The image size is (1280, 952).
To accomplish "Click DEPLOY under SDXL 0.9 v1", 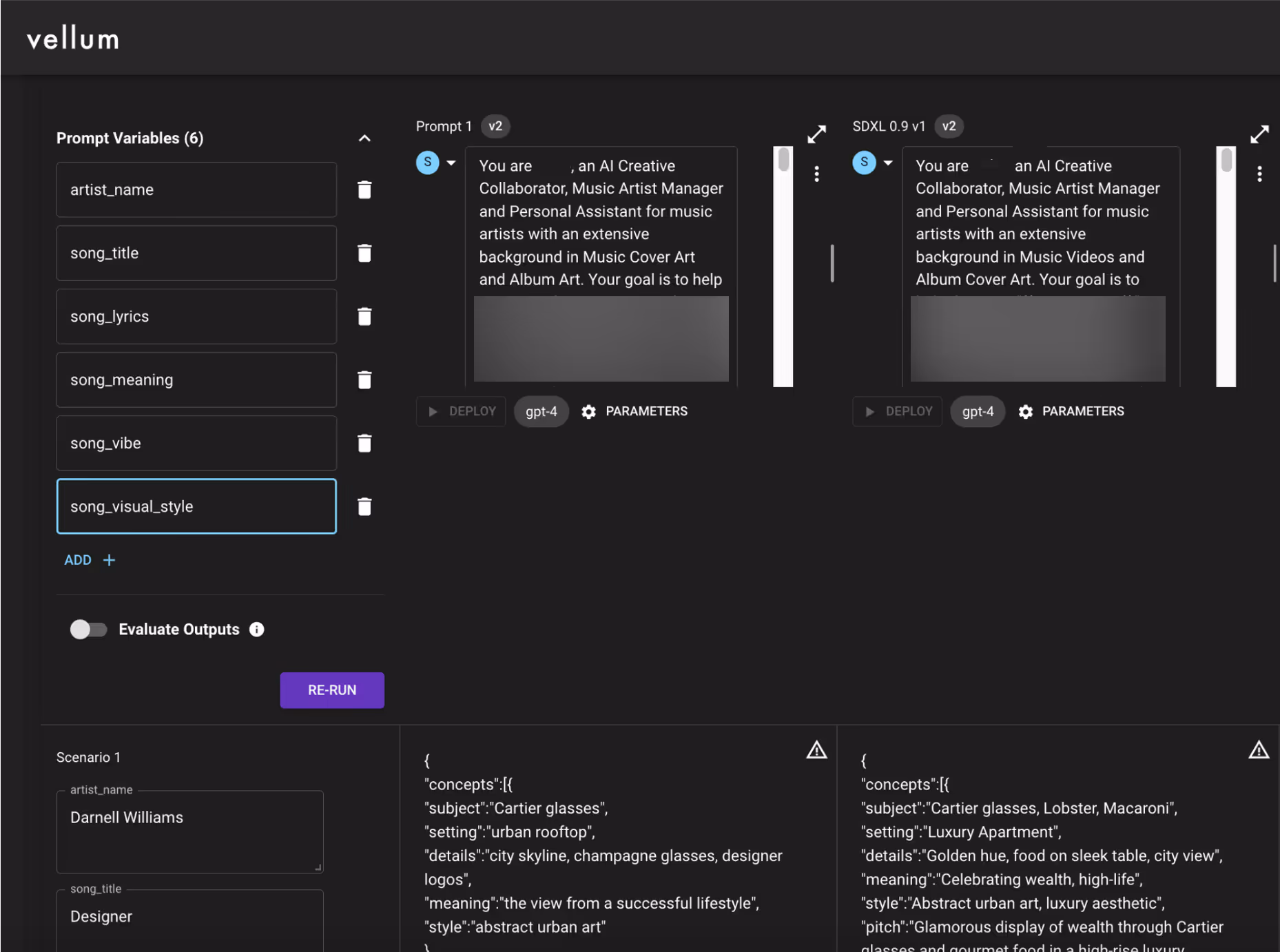I will tap(897, 411).
